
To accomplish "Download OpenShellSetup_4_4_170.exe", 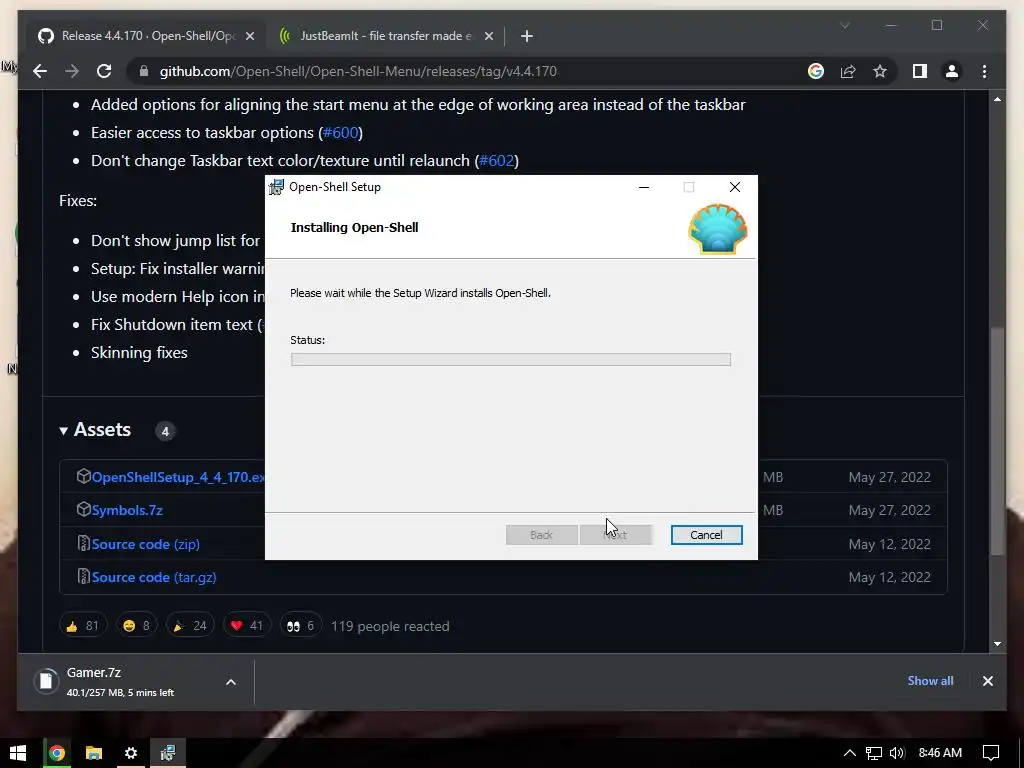I will click(178, 477).
